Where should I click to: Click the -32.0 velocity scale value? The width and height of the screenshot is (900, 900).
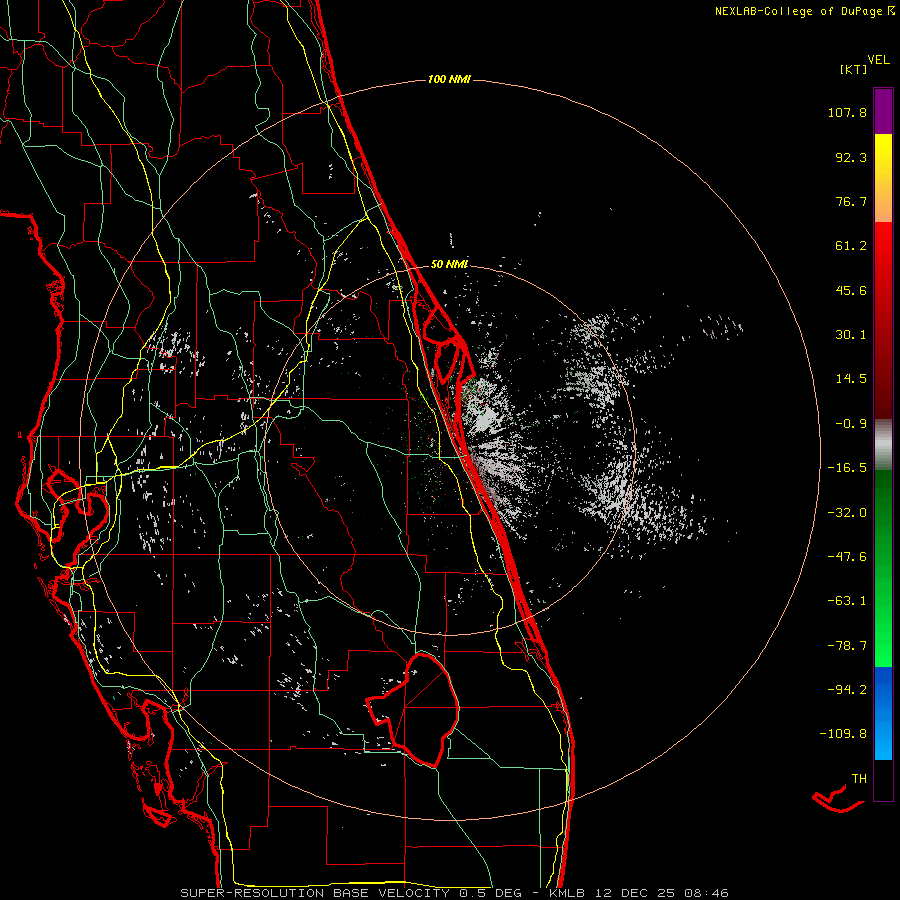click(847, 513)
